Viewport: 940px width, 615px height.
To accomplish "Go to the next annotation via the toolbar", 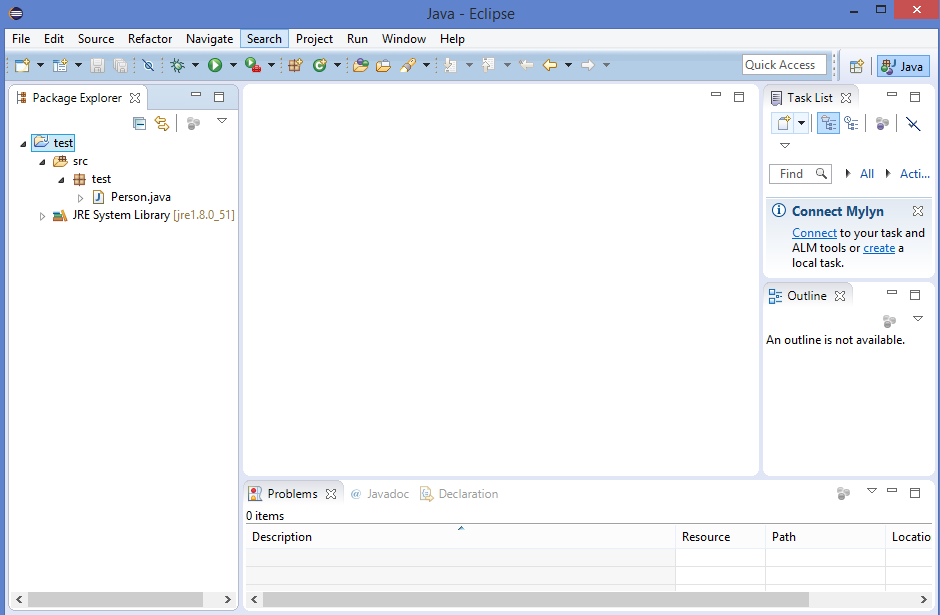I will [451, 65].
